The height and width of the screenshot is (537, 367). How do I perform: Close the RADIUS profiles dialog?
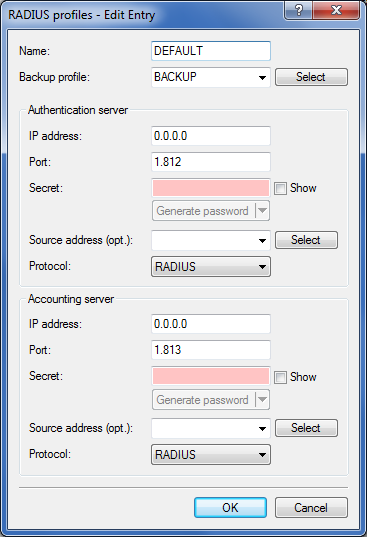pos(336,10)
